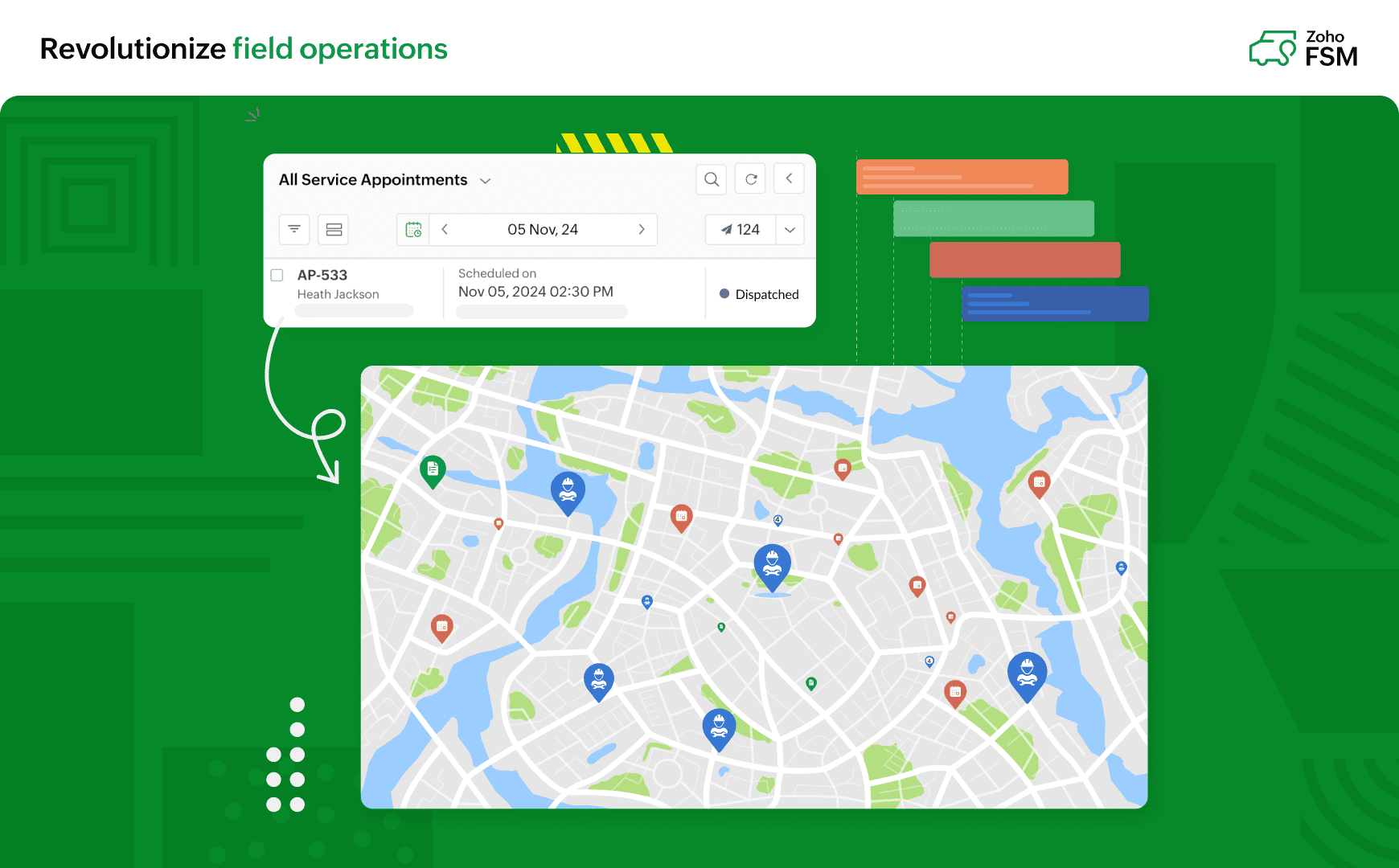The image size is (1399, 868).
Task: Click a red service location pin on map
Action: pos(681,515)
